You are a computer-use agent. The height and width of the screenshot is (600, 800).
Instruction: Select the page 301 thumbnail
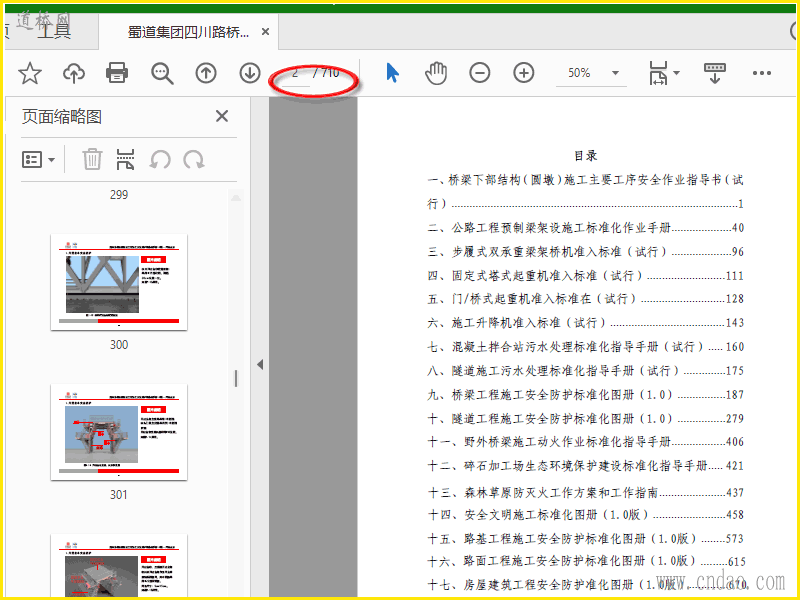click(x=119, y=432)
